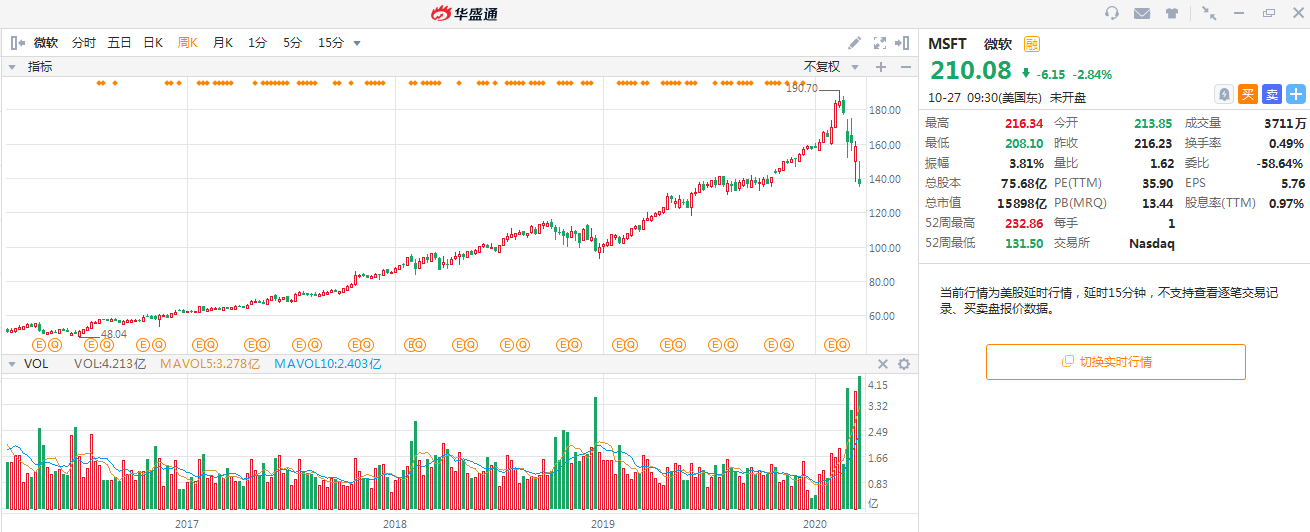This screenshot has height=532, width=1310.
Task: Switch to the 月K monthly chart tab
Action: click(x=222, y=43)
